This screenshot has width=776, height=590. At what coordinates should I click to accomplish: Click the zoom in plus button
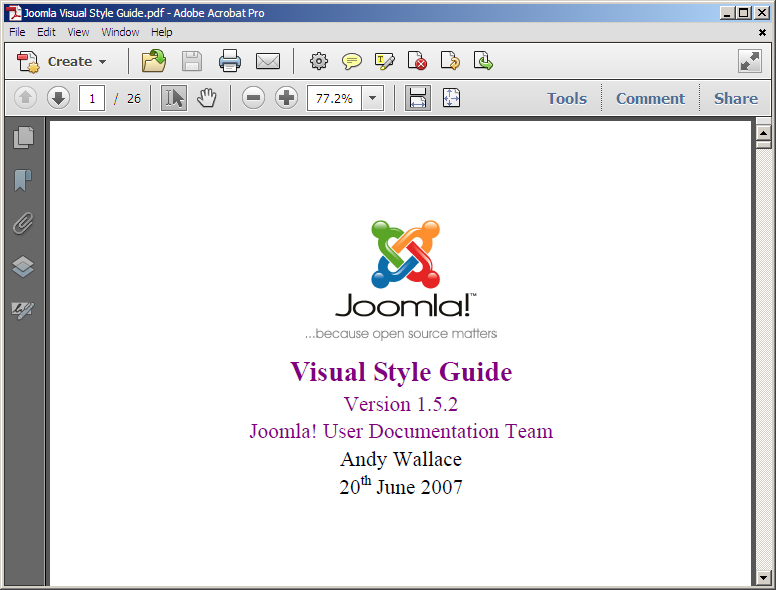(x=287, y=98)
